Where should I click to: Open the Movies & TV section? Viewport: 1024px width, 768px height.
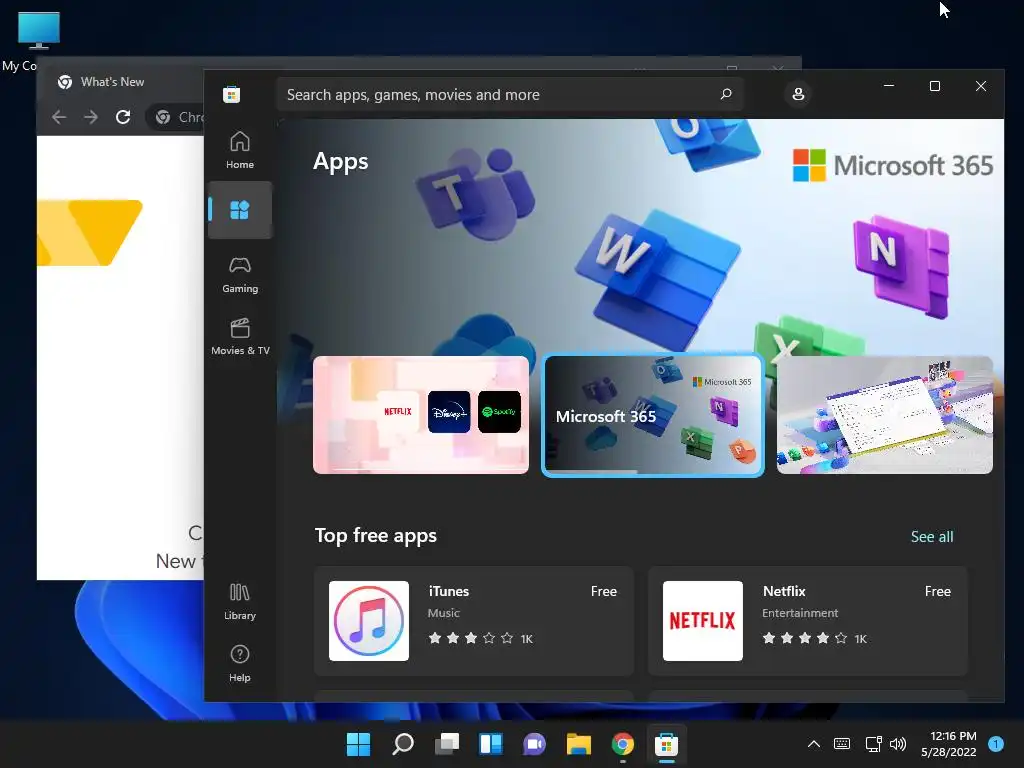coord(240,336)
